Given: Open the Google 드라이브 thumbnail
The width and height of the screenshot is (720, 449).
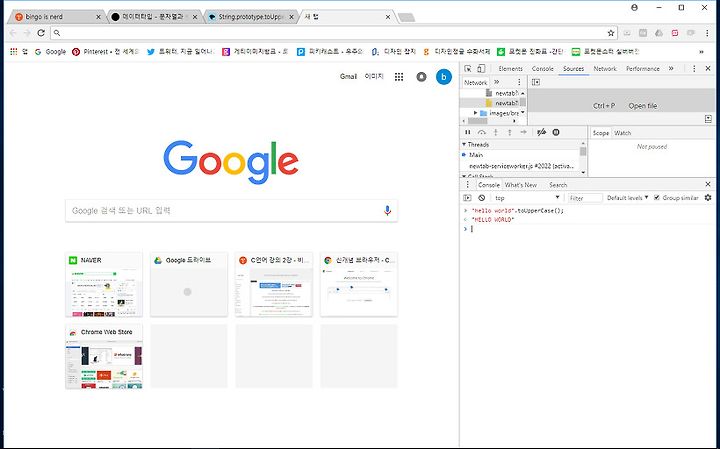Looking at the screenshot, I should (189, 284).
